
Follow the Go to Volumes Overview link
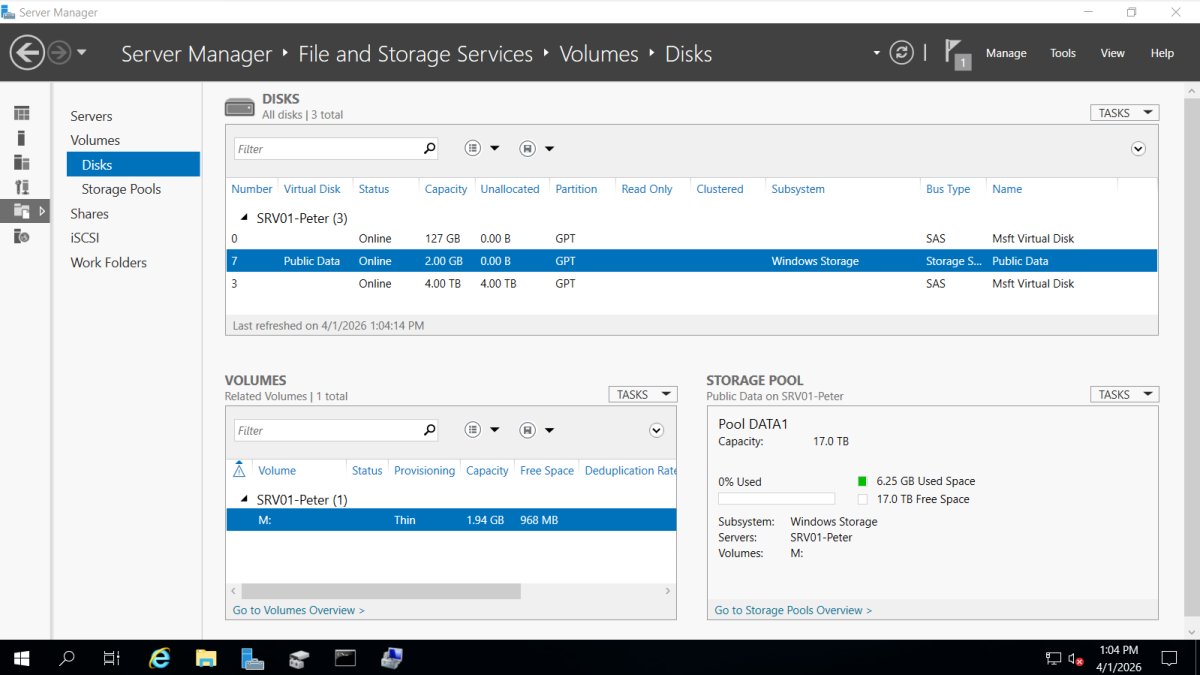pos(298,610)
